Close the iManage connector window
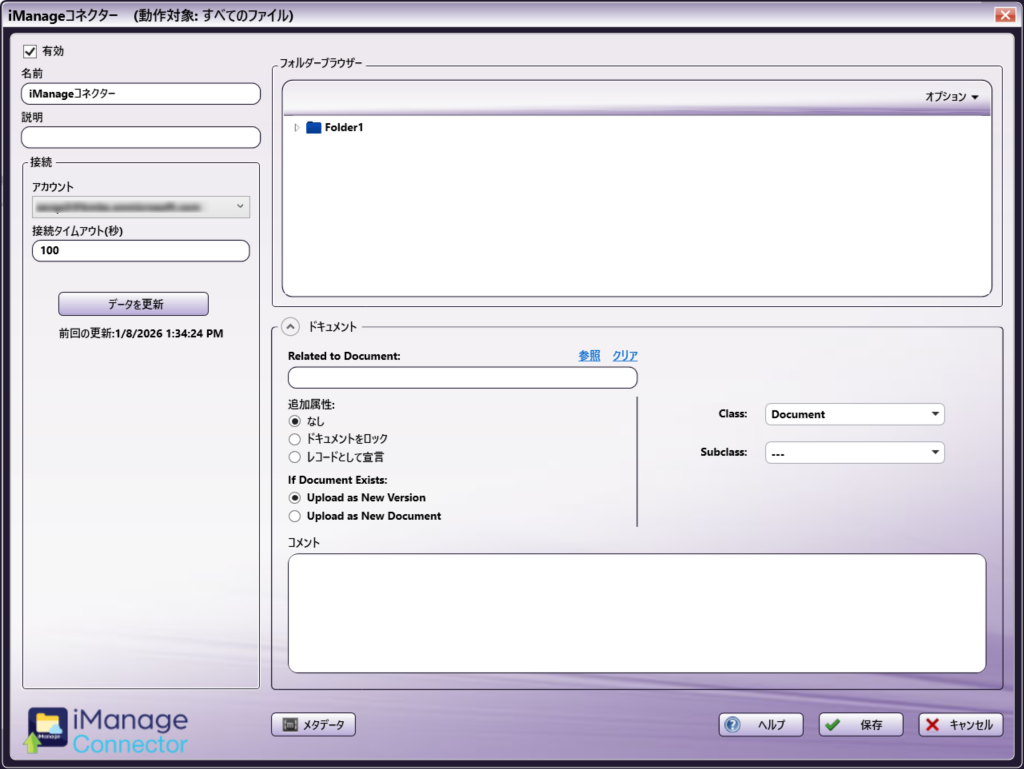This screenshot has width=1024, height=769. pos(1005,15)
